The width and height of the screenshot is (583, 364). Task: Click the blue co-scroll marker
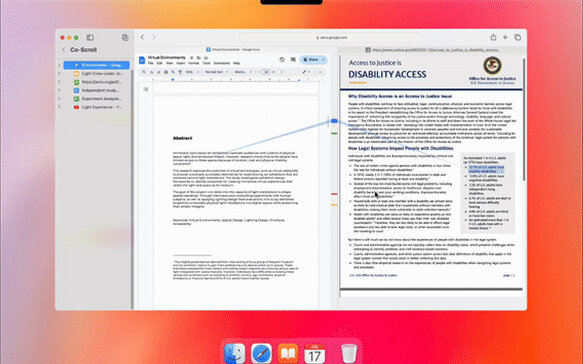(x=334, y=121)
